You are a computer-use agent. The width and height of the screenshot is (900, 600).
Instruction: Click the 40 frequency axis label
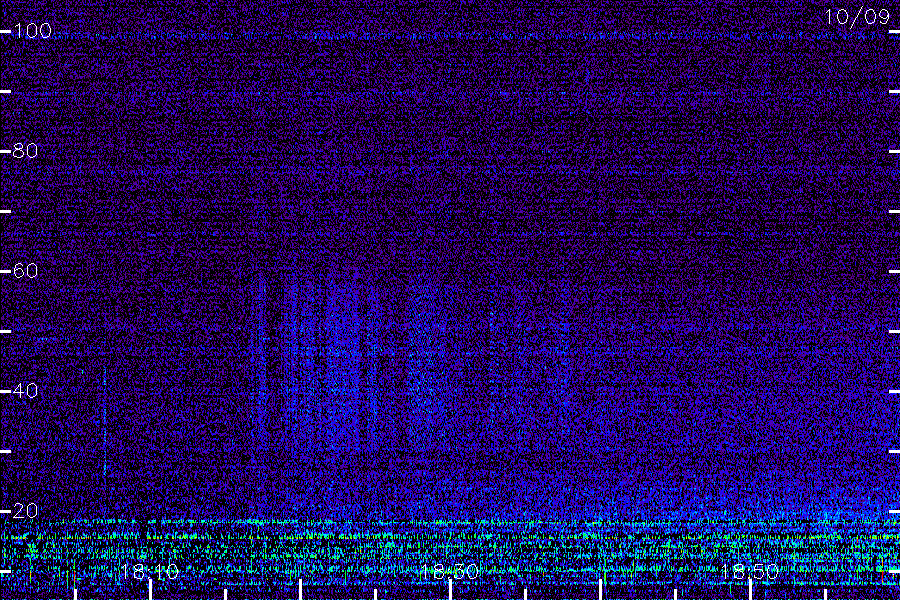tap(25, 390)
